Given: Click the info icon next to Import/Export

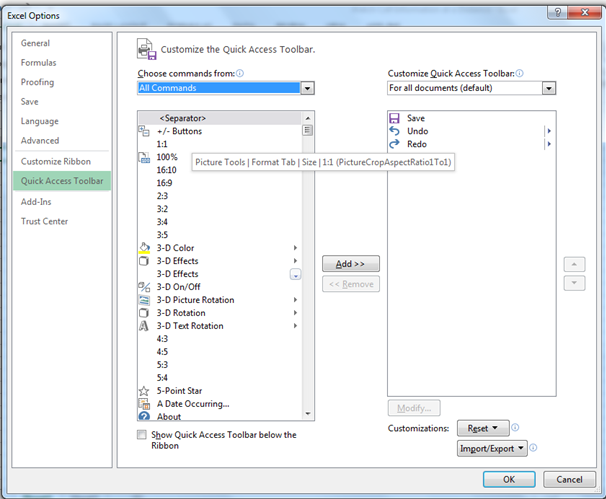Looking at the screenshot, I should click(533, 448).
